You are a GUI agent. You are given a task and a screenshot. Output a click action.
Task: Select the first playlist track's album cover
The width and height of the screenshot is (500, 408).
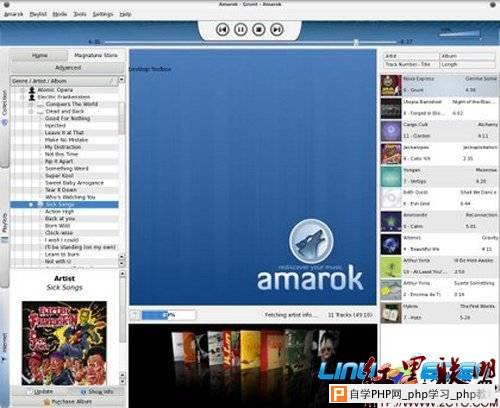pos(391,85)
